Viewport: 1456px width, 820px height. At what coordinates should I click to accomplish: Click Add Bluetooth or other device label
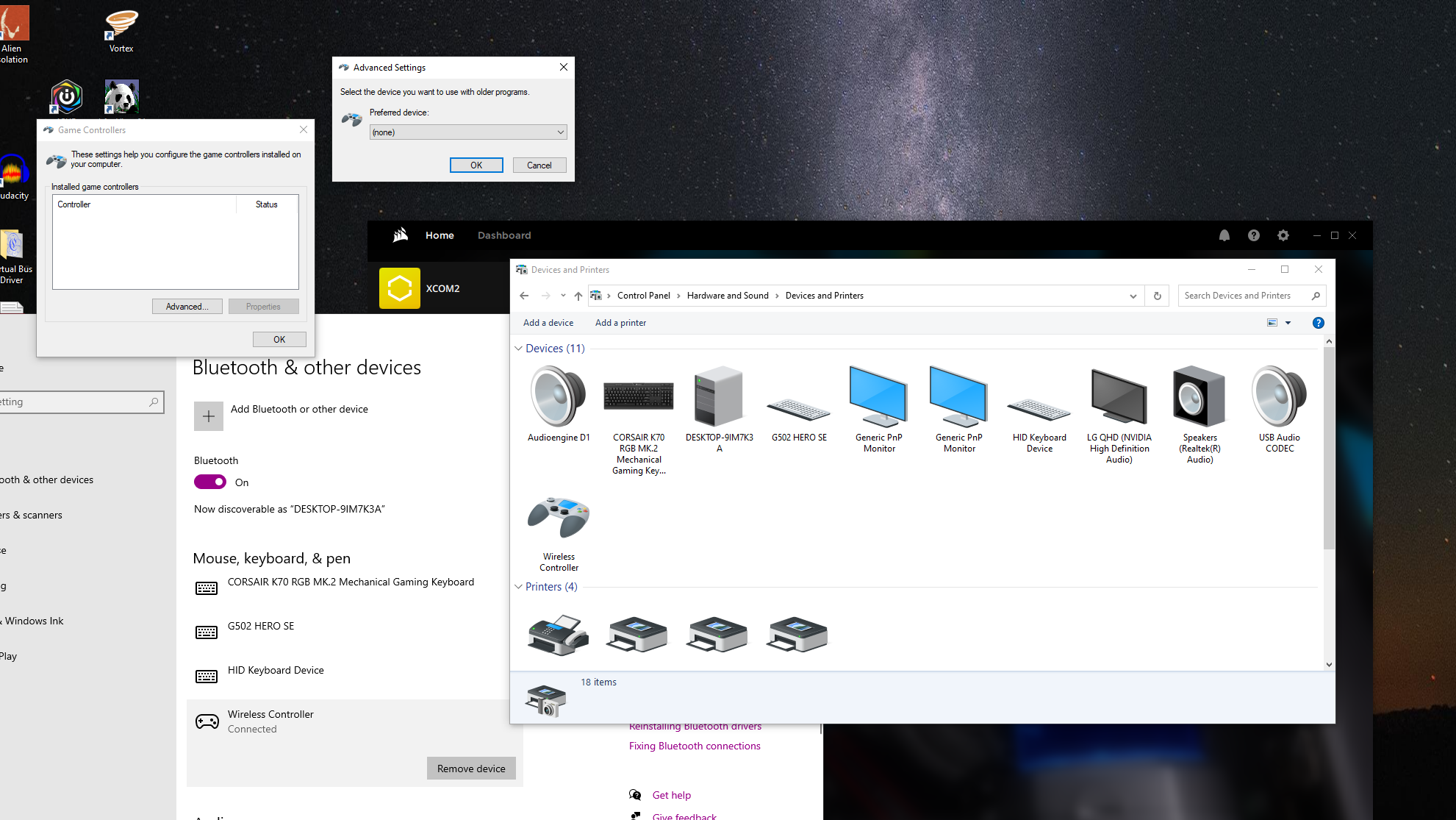[x=299, y=409]
